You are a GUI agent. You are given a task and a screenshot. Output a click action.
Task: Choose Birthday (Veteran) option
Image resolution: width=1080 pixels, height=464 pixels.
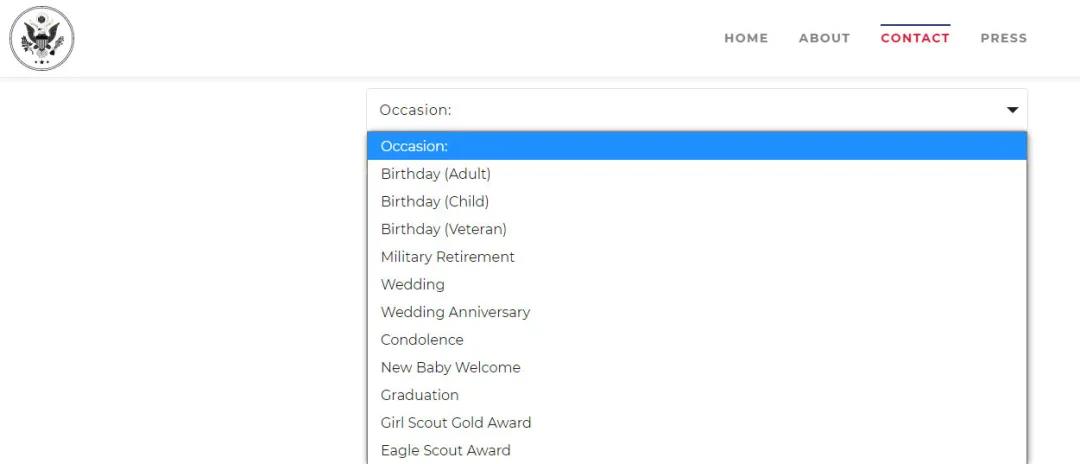point(444,229)
